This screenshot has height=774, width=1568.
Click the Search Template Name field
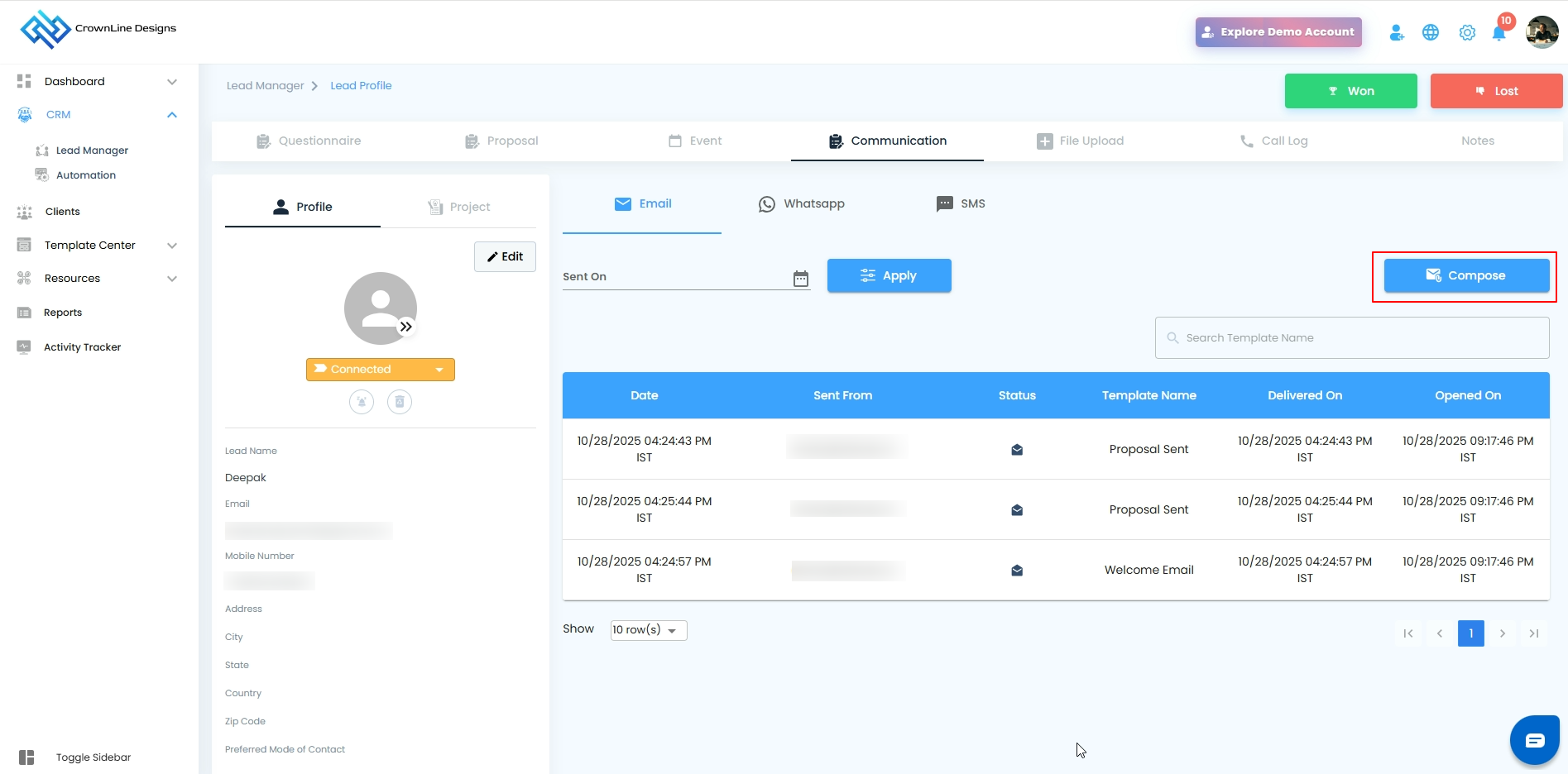[x=1352, y=338]
